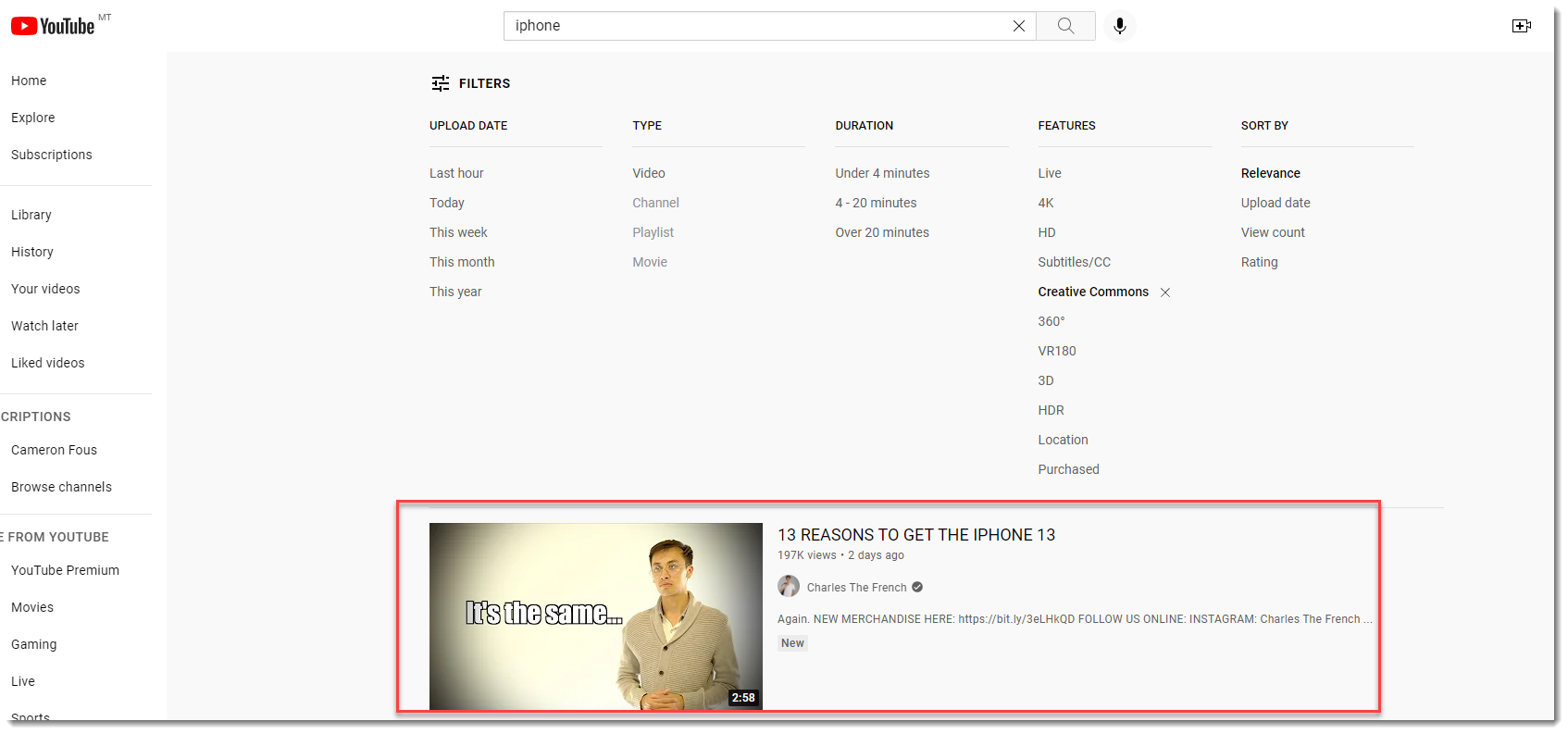Open 13 REASONS TO GET THE IPHONE 13 title
1568x734 pixels.
pos(916,535)
